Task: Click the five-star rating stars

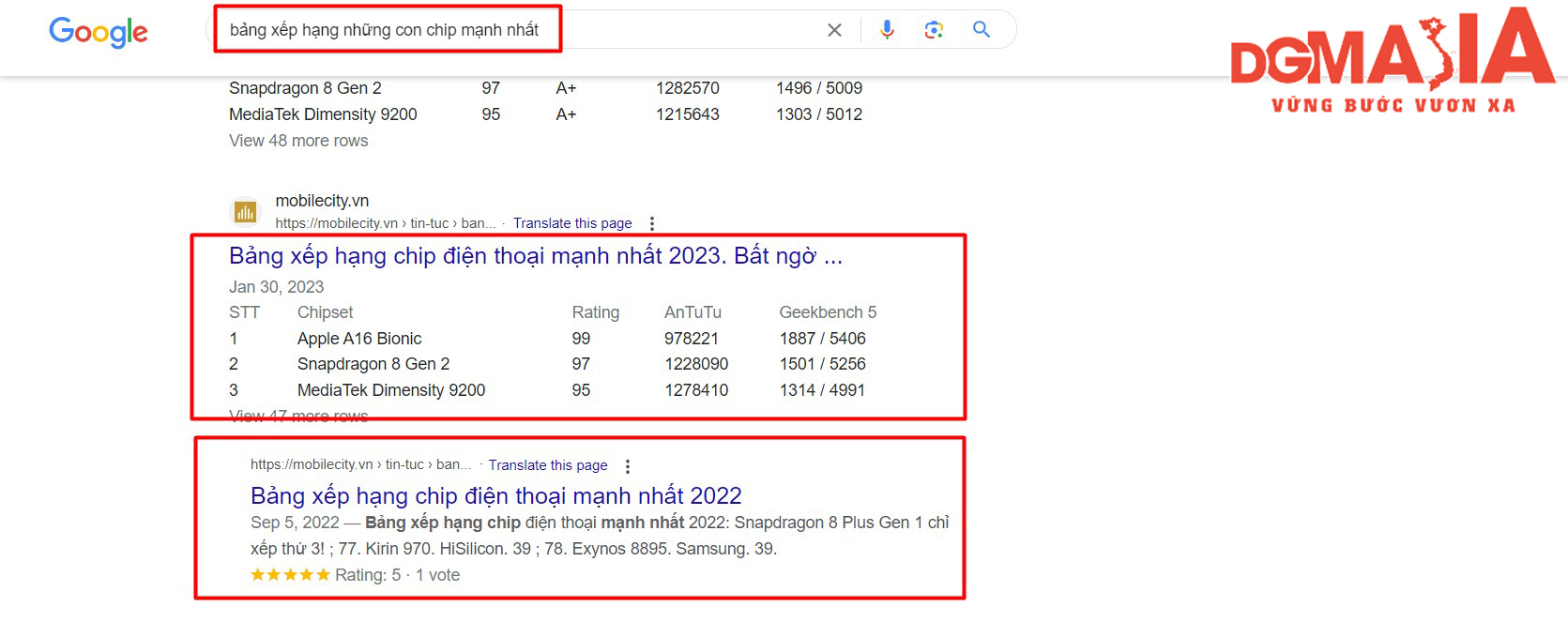Action: pos(290,575)
